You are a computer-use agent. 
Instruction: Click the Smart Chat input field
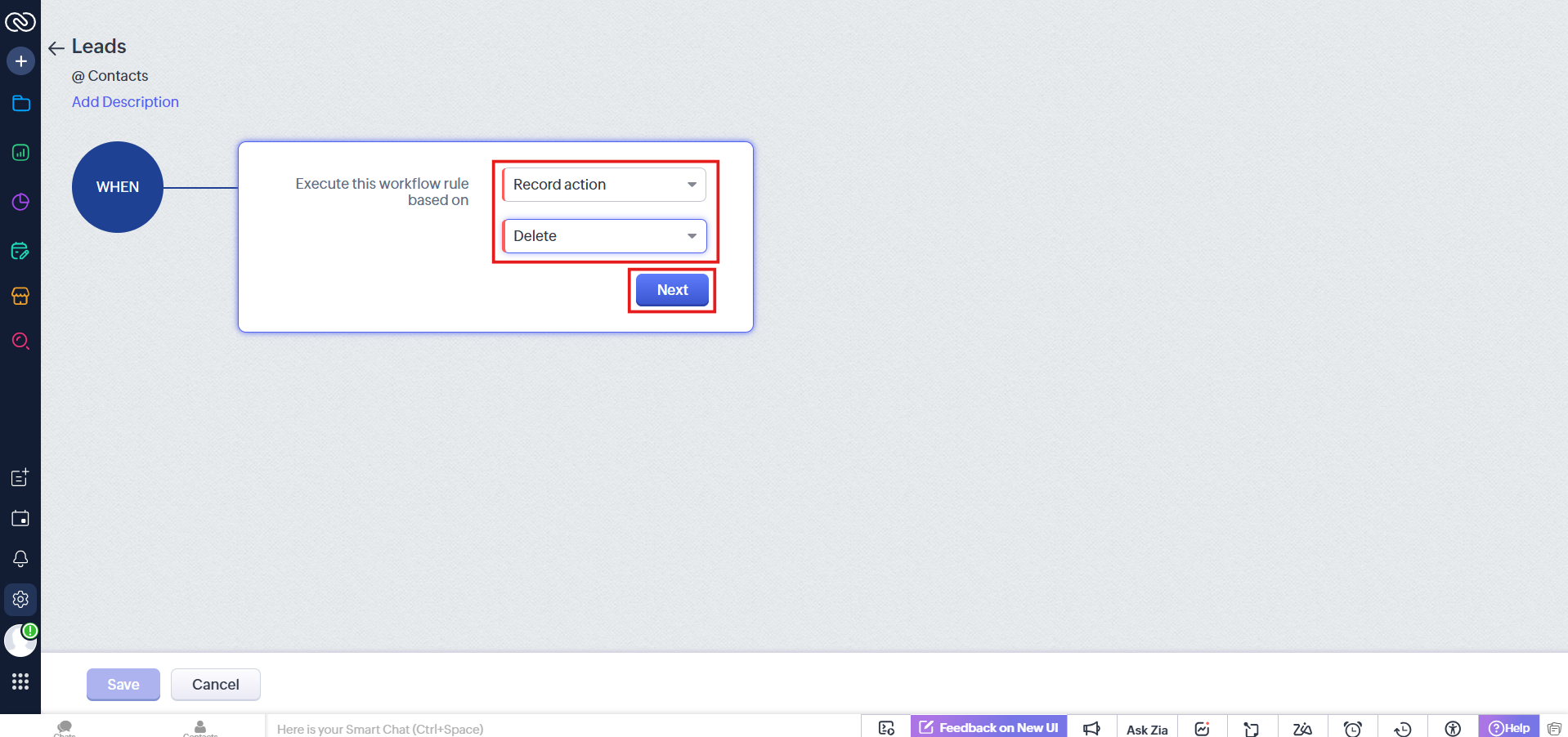click(x=564, y=728)
